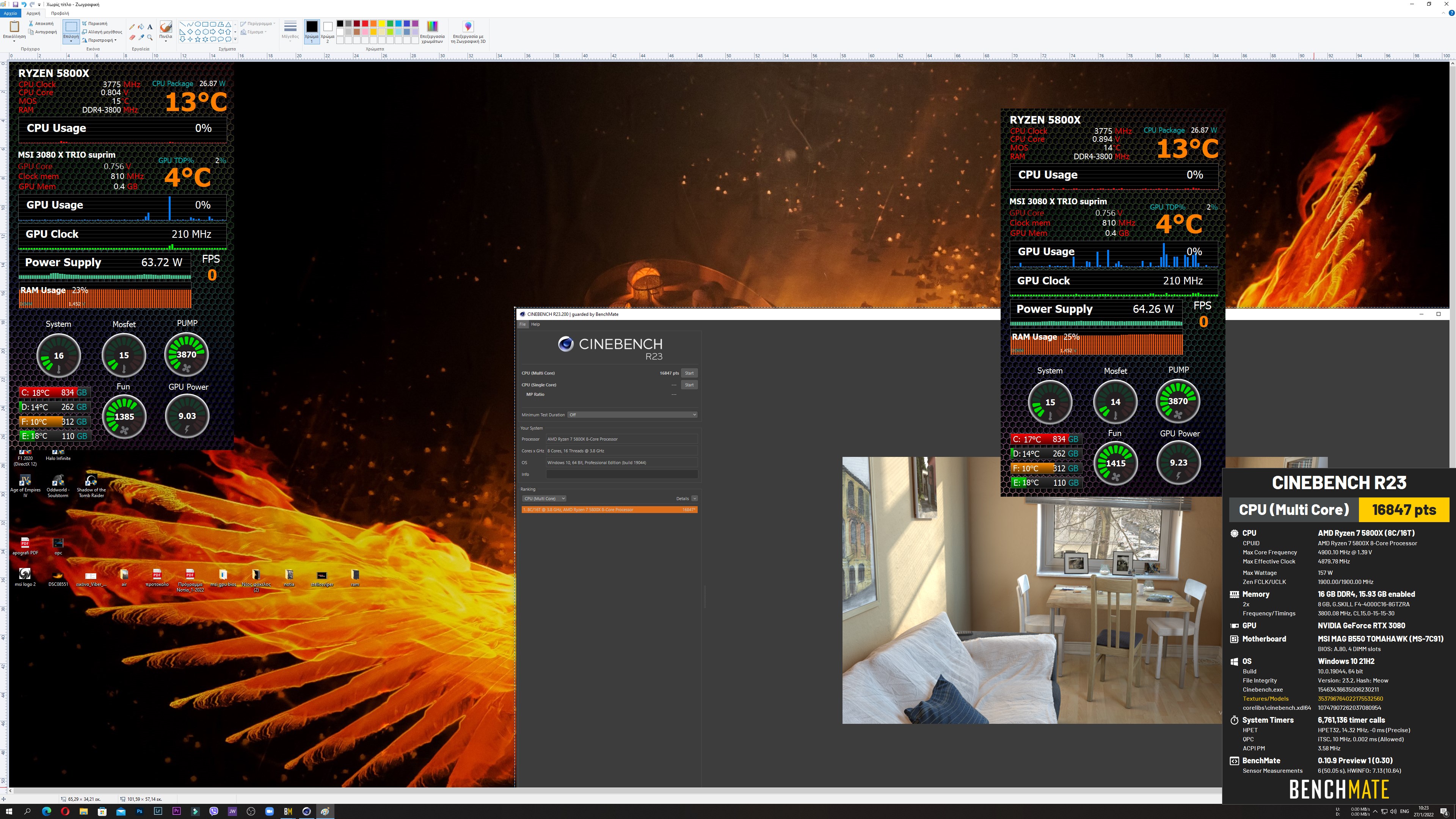Open OBS Studio from the taskbar
Screen dimensions: 1456x819
[251, 812]
